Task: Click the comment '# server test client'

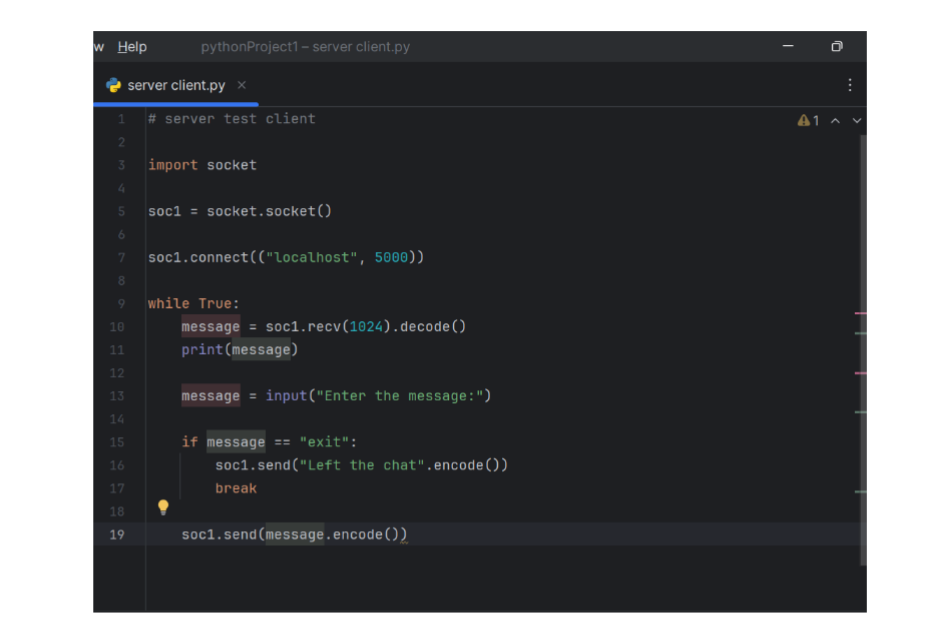Action: pos(232,119)
